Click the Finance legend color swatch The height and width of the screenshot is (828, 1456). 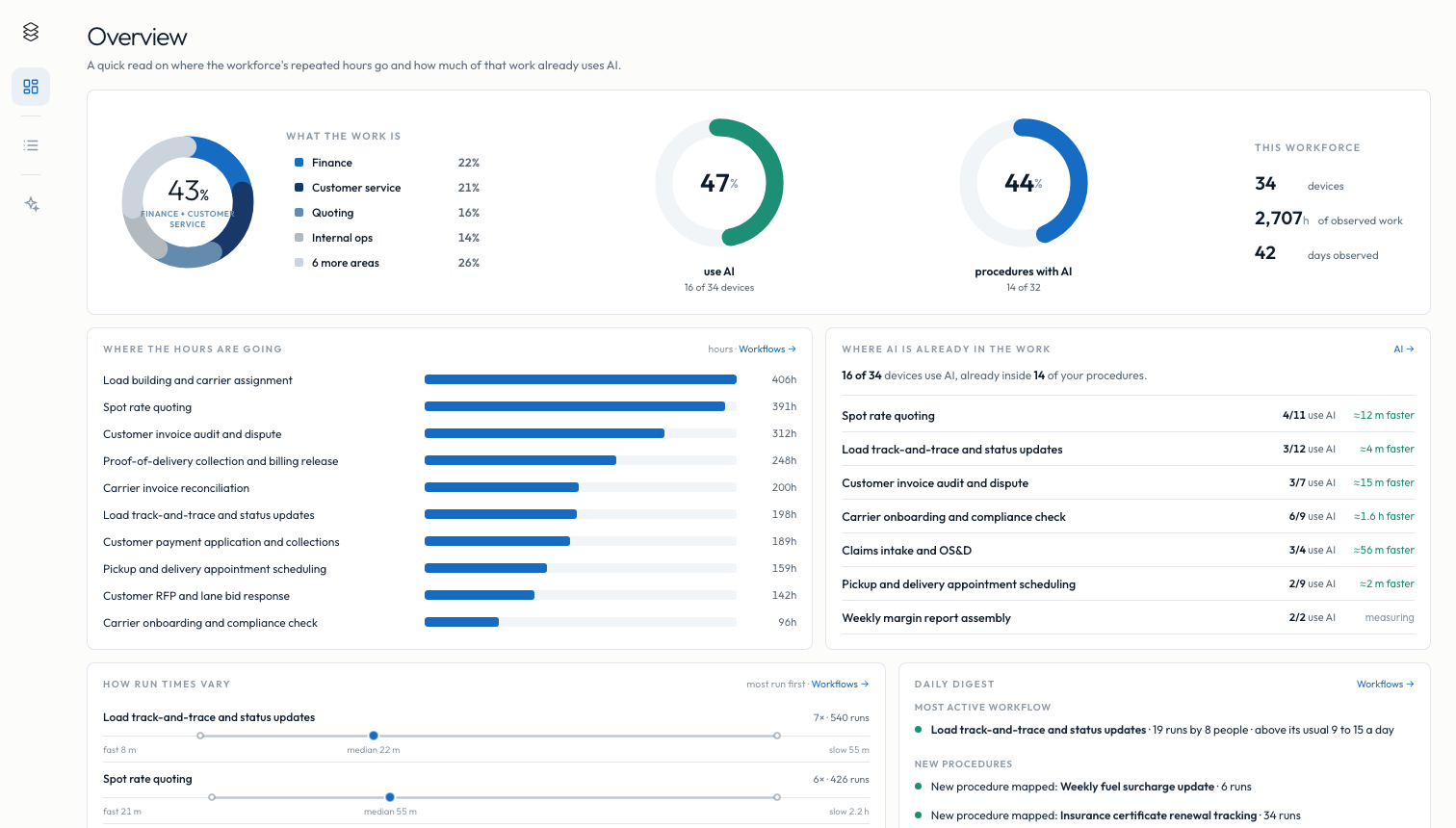299,163
